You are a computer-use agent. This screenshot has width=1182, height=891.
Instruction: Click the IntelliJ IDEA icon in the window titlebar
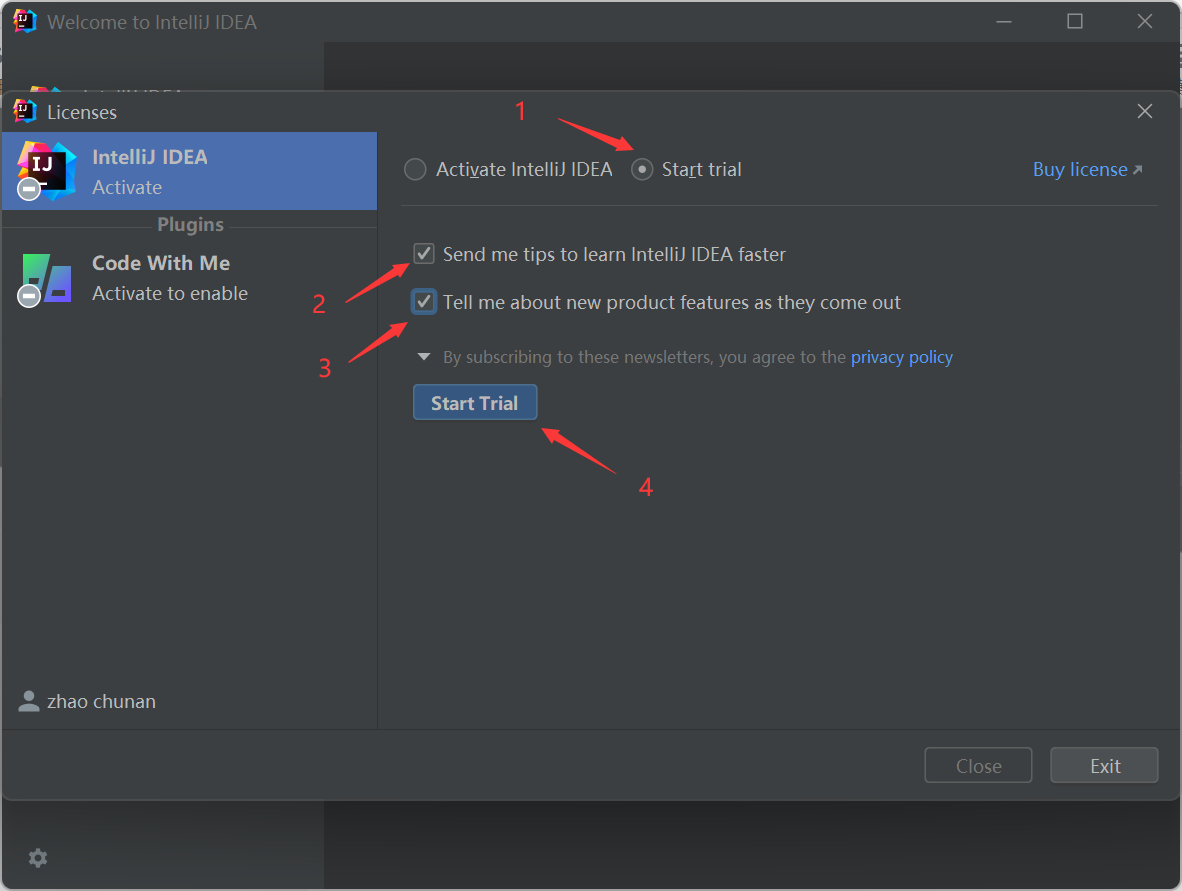[23, 20]
